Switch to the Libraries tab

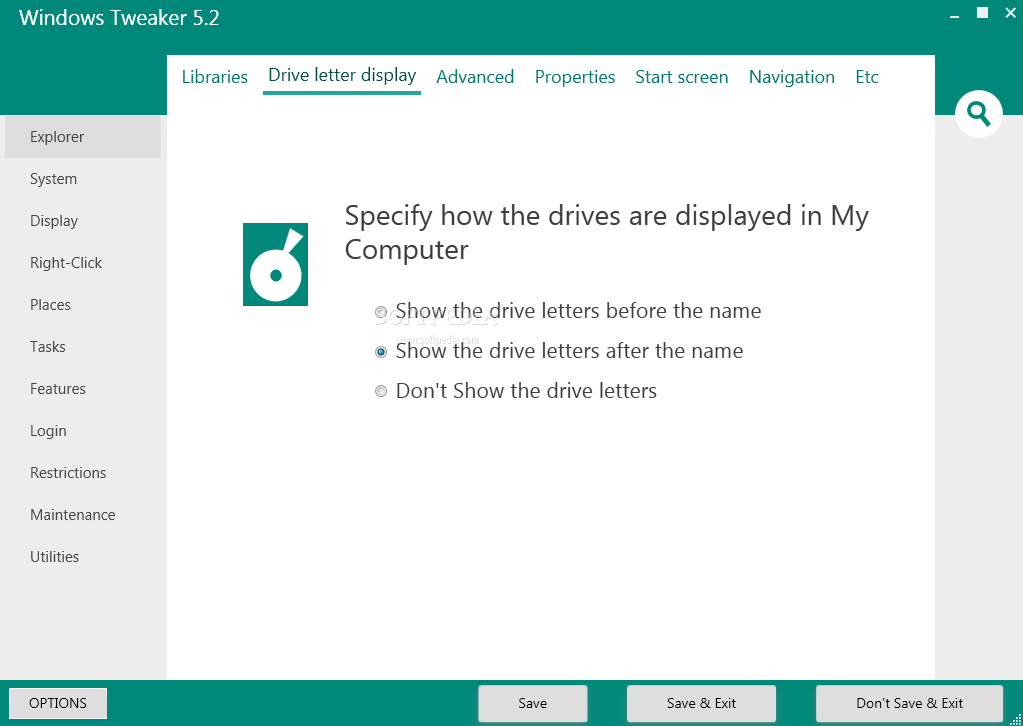pos(215,77)
